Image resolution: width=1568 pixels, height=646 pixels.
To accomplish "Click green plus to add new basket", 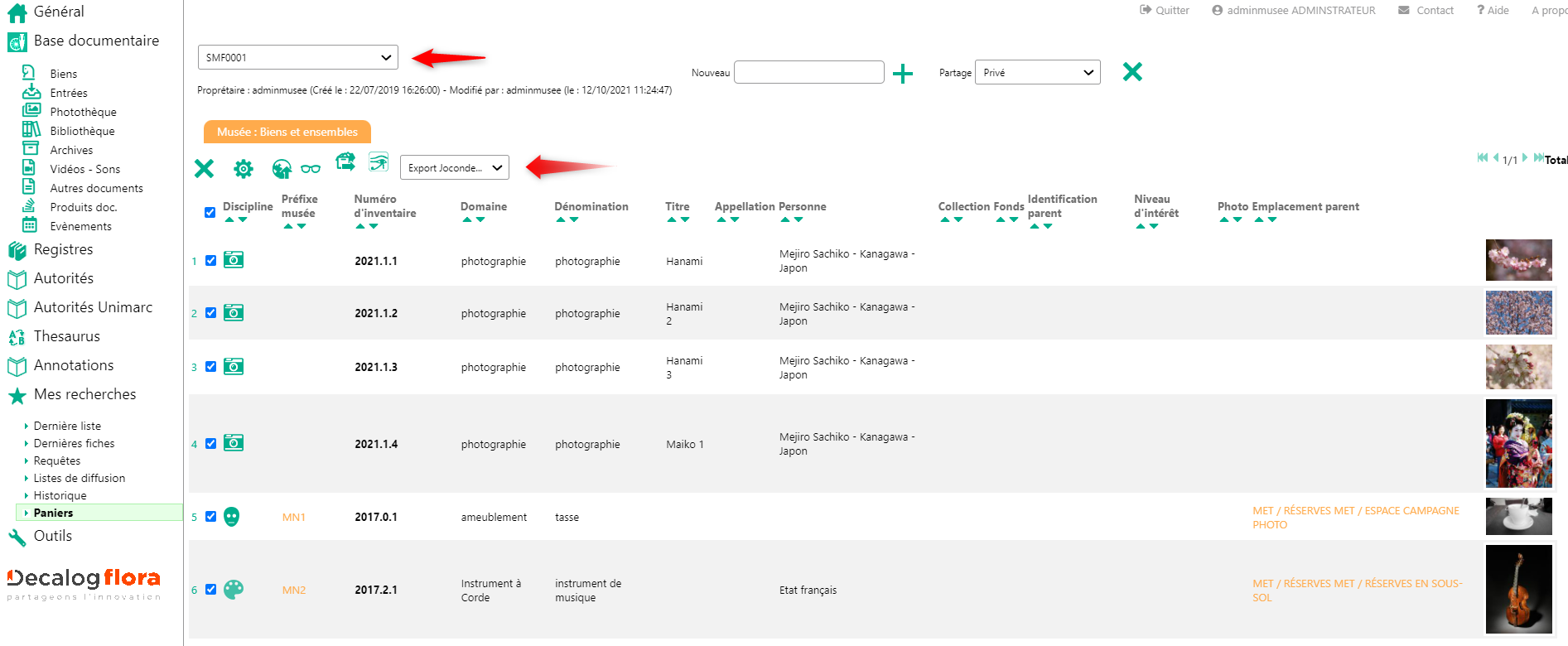I will 903,74.
